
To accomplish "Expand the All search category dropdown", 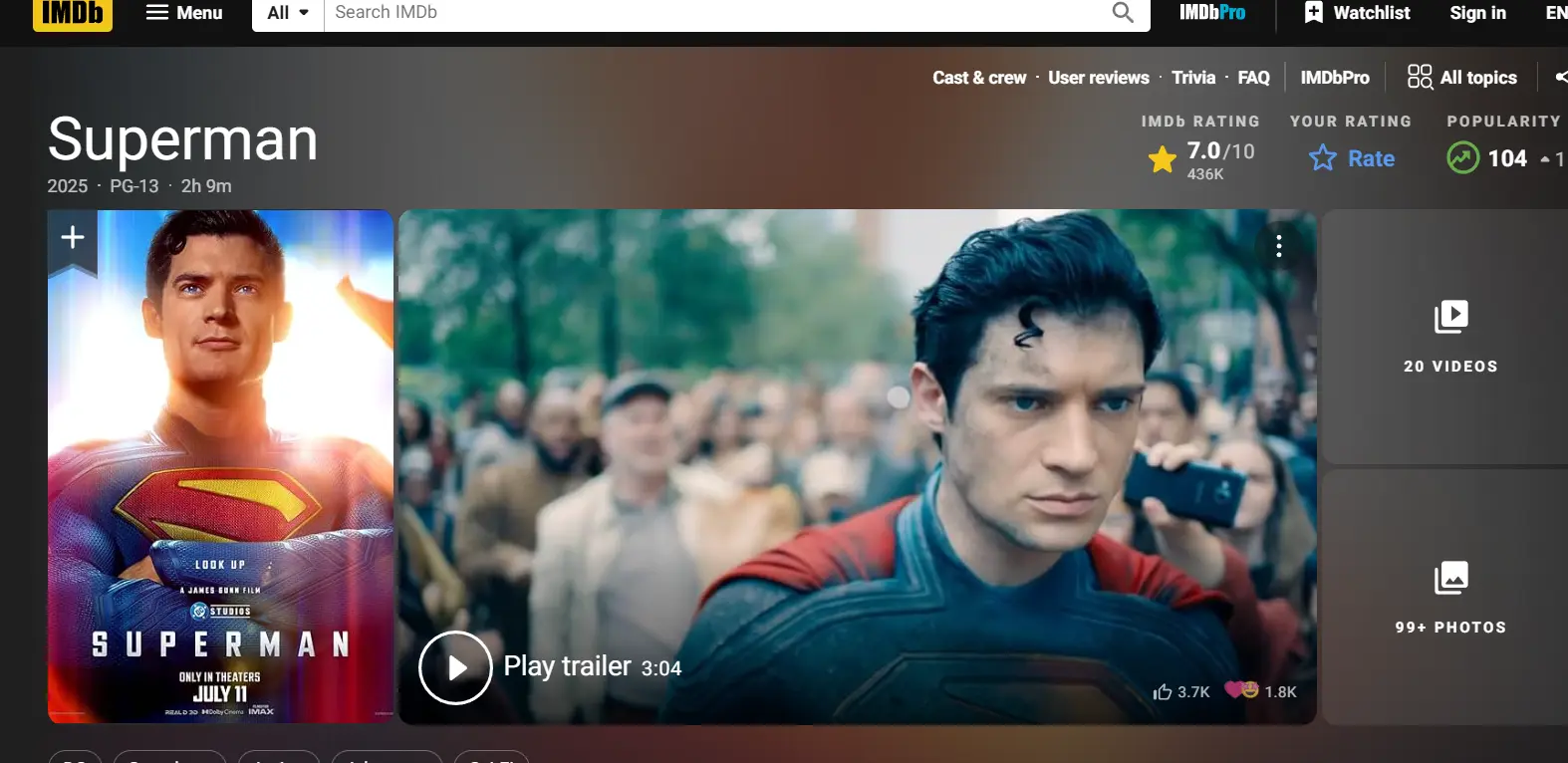I will [x=288, y=13].
